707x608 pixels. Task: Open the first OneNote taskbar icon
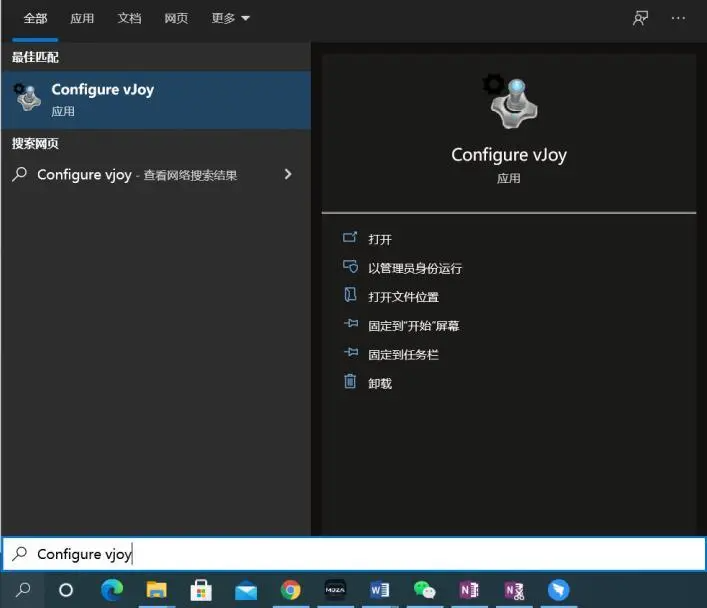coord(469,590)
